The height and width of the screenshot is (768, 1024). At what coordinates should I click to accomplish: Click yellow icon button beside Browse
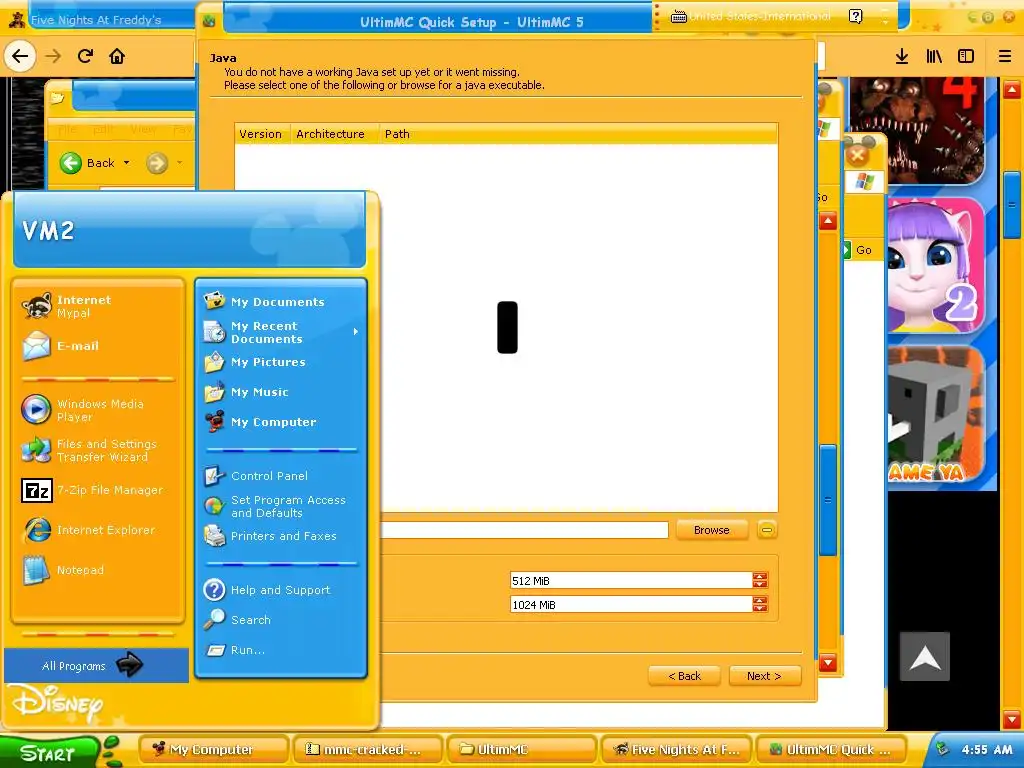(767, 530)
